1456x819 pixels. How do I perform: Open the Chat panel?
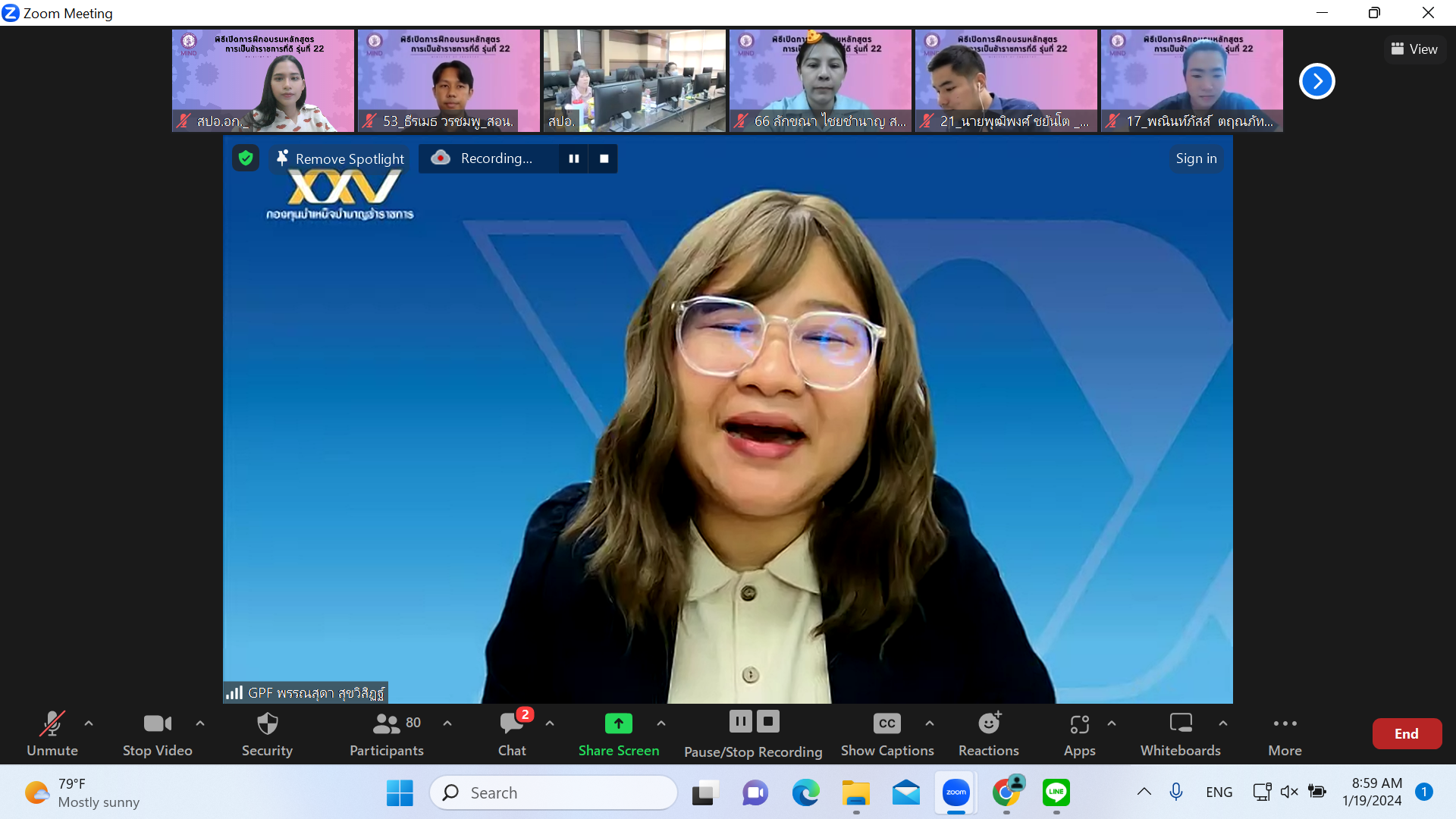coord(512,733)
